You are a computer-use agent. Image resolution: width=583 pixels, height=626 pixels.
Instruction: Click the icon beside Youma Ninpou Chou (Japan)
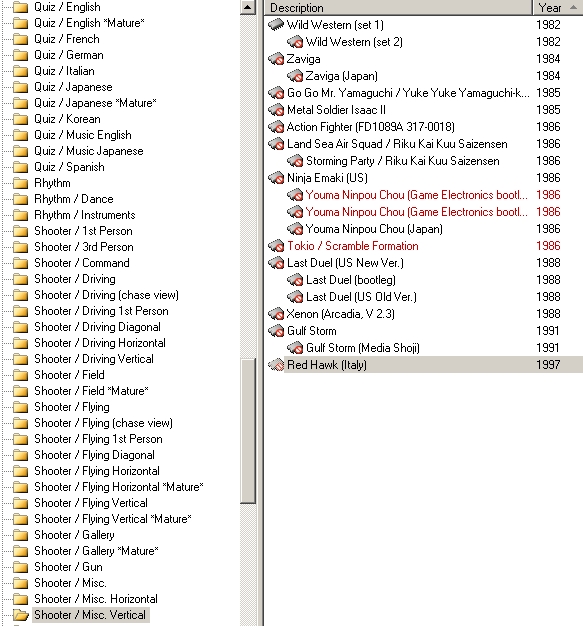pyautogui.click(x=295, y=229)
